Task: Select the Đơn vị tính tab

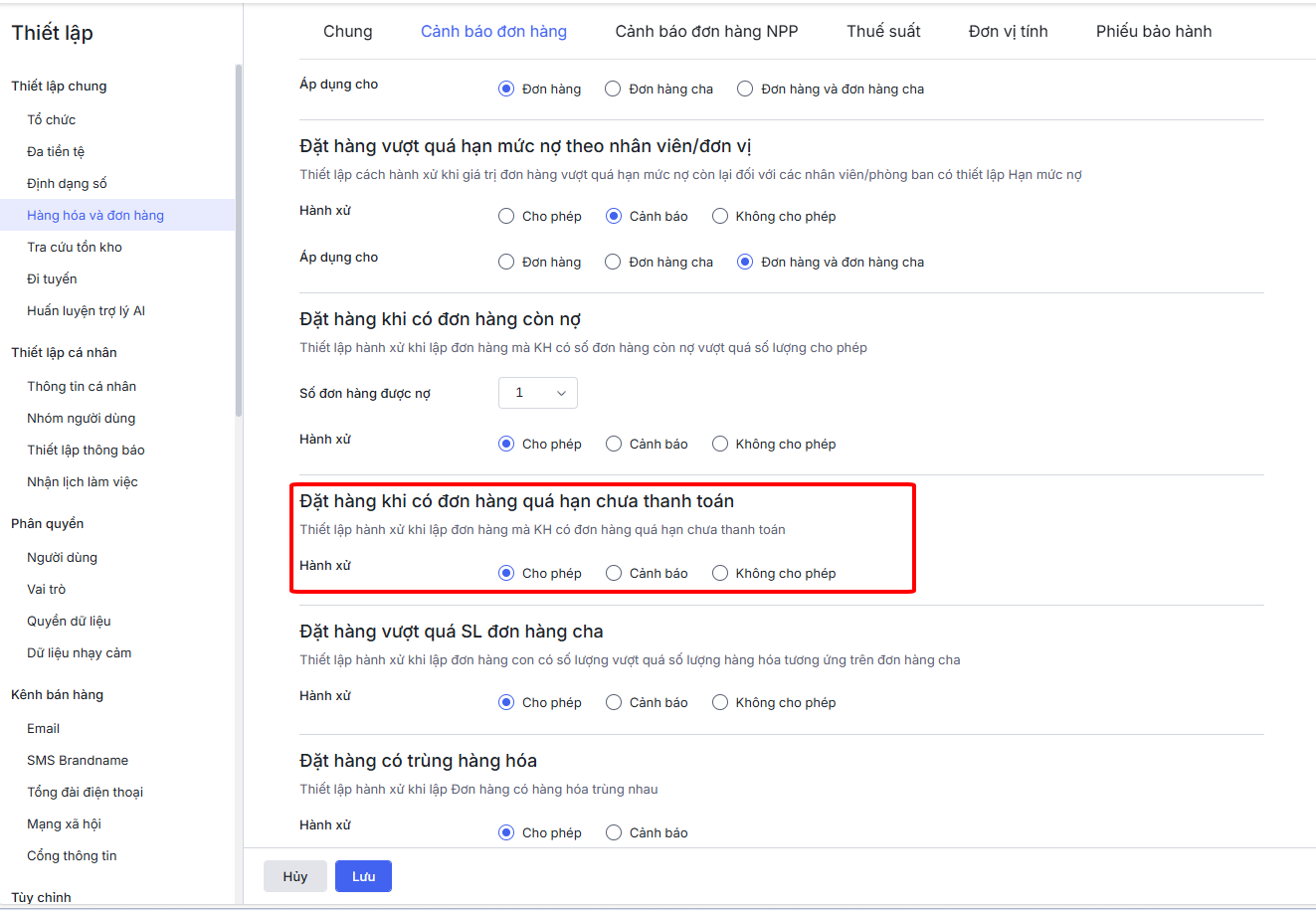Action: click(x=1008, y=31)
